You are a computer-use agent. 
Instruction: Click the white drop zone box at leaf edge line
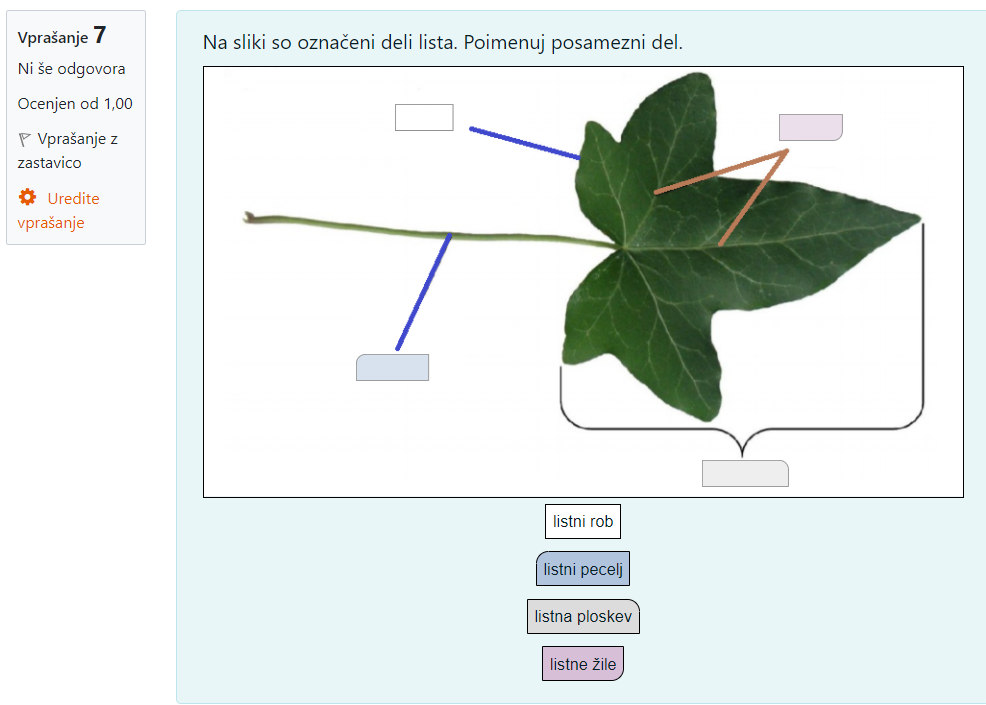pos(424,118)
